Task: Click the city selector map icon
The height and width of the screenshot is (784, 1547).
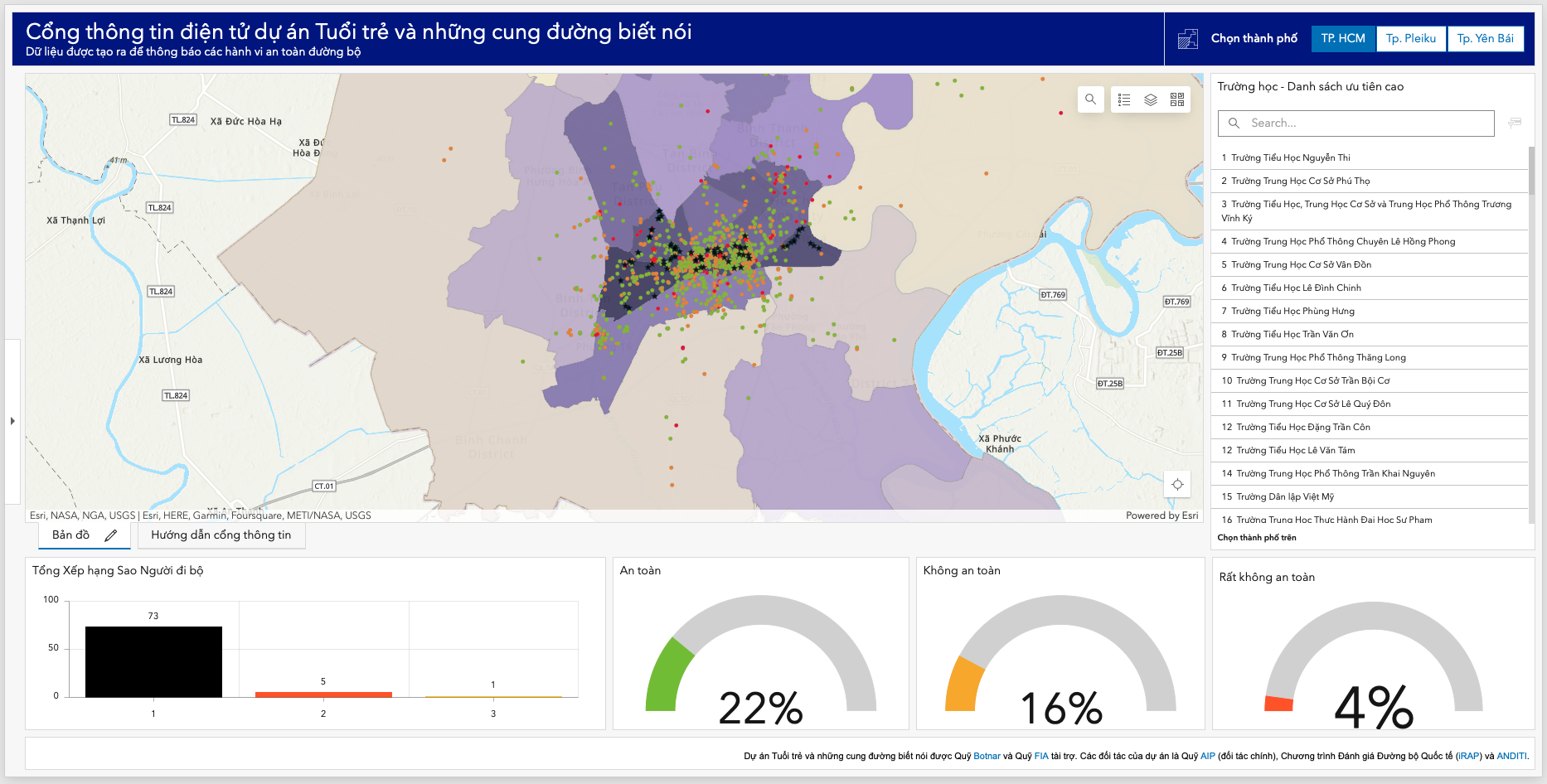Action: tap(1188, 38)
